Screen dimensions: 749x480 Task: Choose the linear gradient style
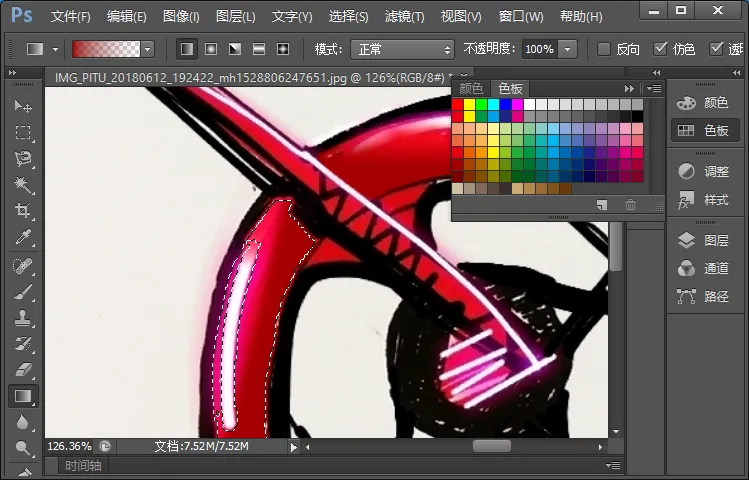pos(187,49)
